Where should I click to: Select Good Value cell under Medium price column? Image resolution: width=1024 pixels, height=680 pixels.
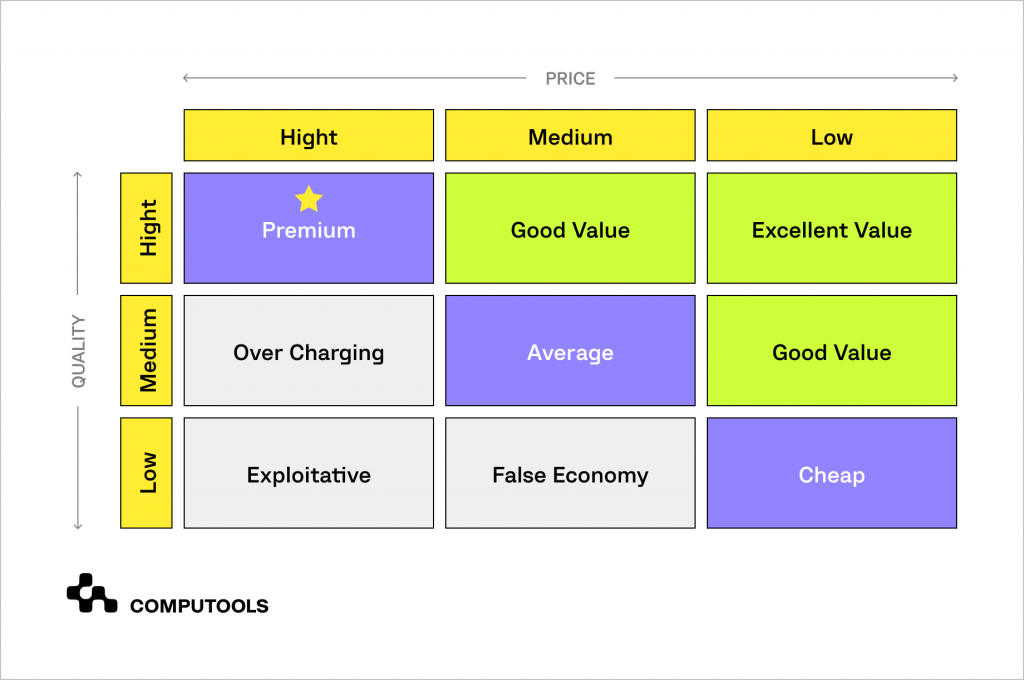(x=570, y=229)
